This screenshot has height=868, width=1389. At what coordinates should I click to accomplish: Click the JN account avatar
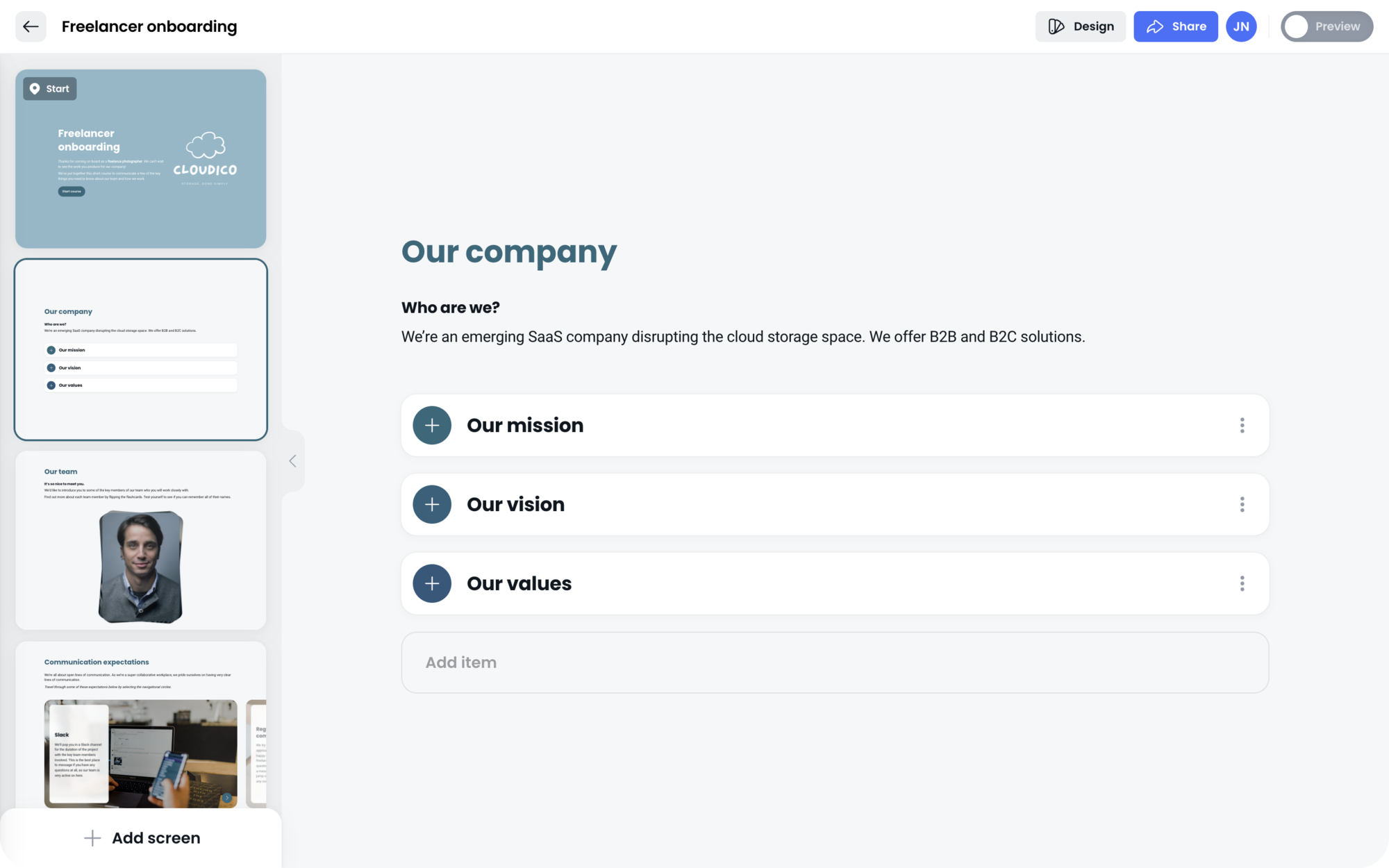1241,26
